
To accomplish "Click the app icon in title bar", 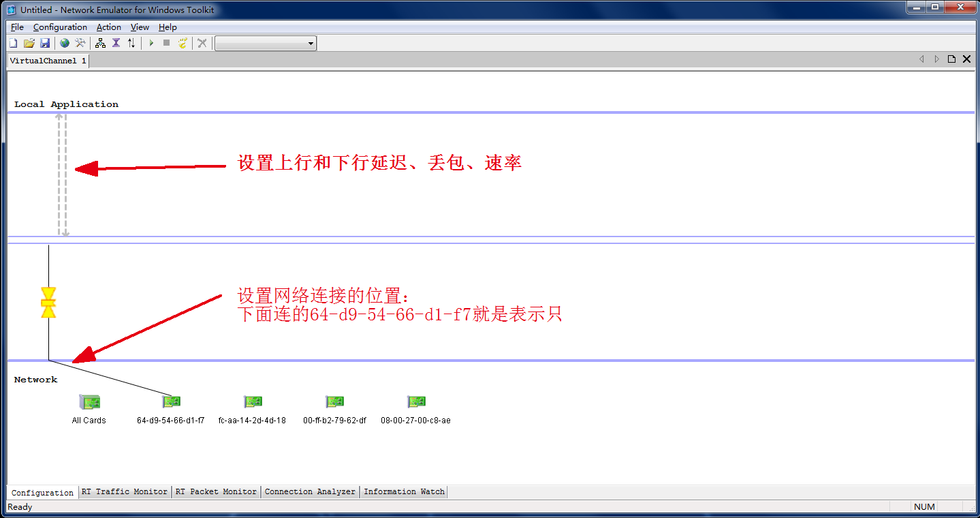I will pos(11,9).
